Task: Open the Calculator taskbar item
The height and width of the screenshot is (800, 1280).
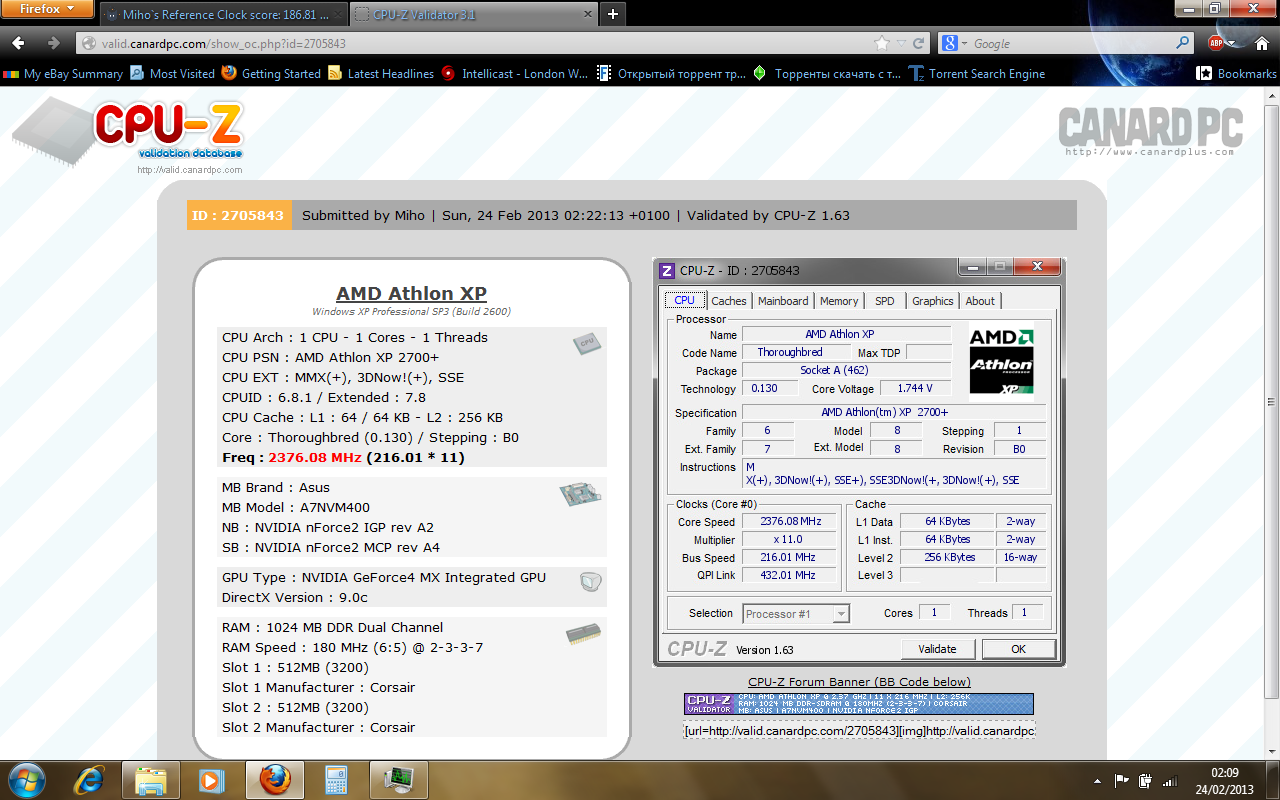Action: tap(337, 779)
